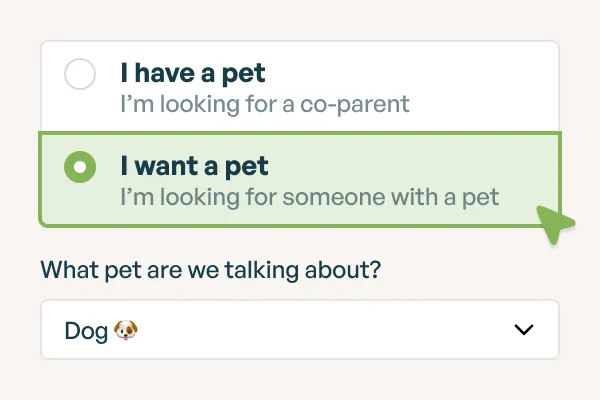This screenshot has width=600, height=400.
Task: Expand the pet type chevron arrow
Action: pos(523,330)
